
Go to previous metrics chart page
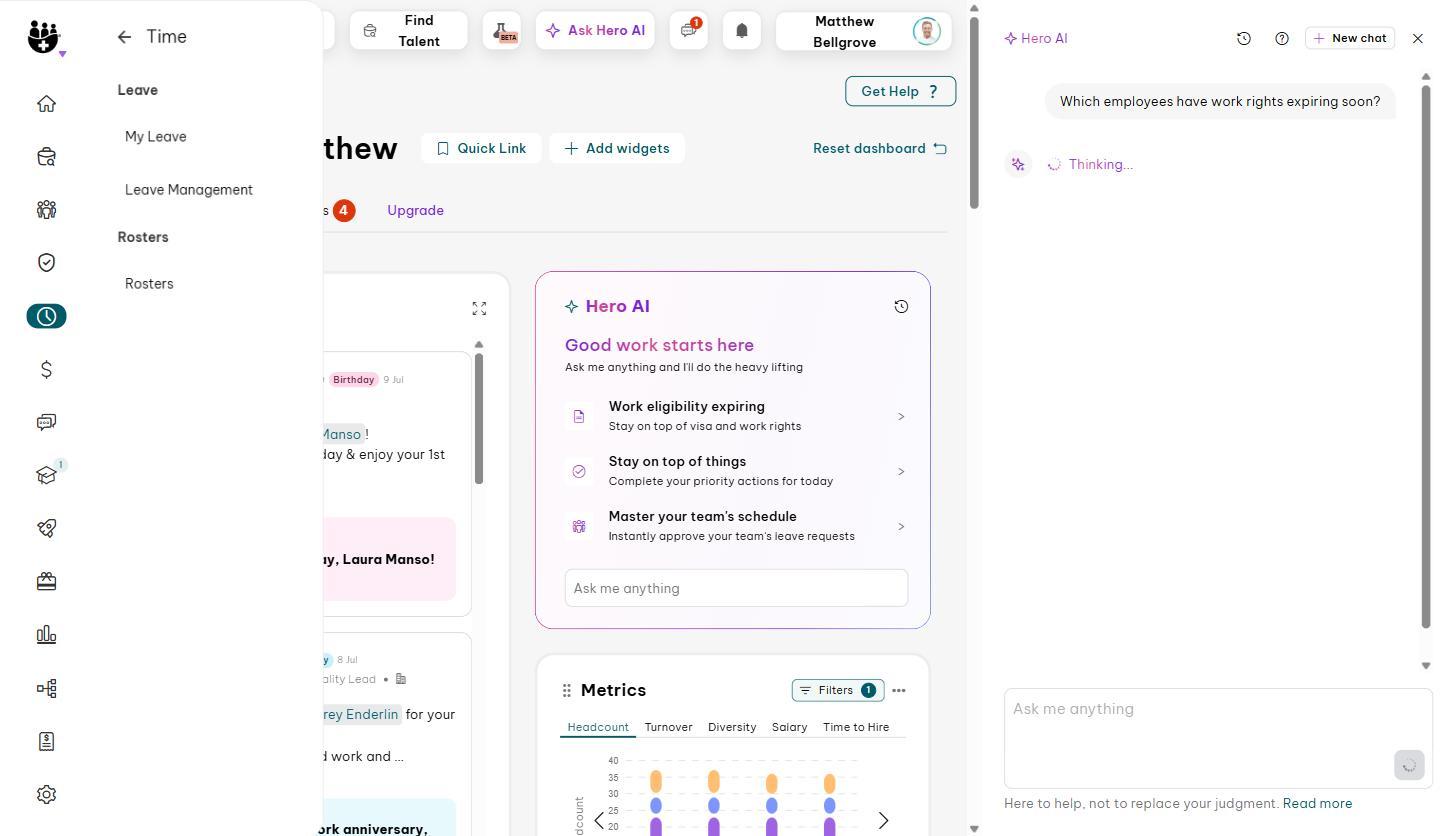pyautogui.click(x=598, y=820)
